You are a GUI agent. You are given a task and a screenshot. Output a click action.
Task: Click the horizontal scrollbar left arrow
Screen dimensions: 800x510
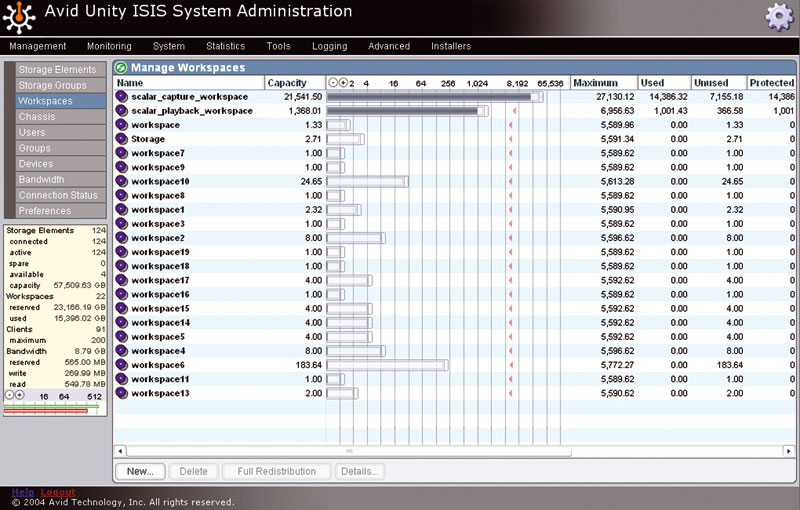point(119,451)
